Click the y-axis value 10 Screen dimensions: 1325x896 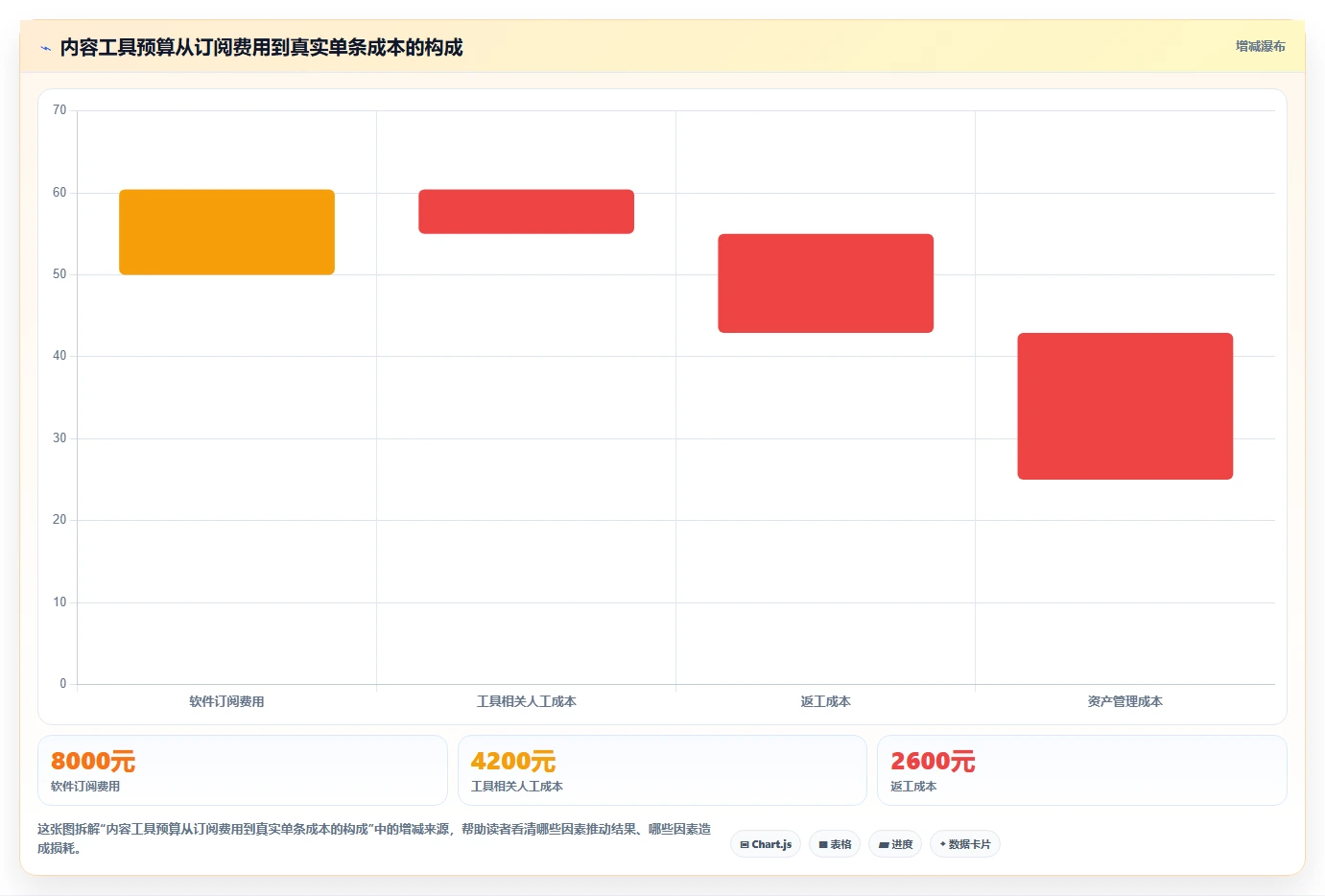click(x=59, y=602)
